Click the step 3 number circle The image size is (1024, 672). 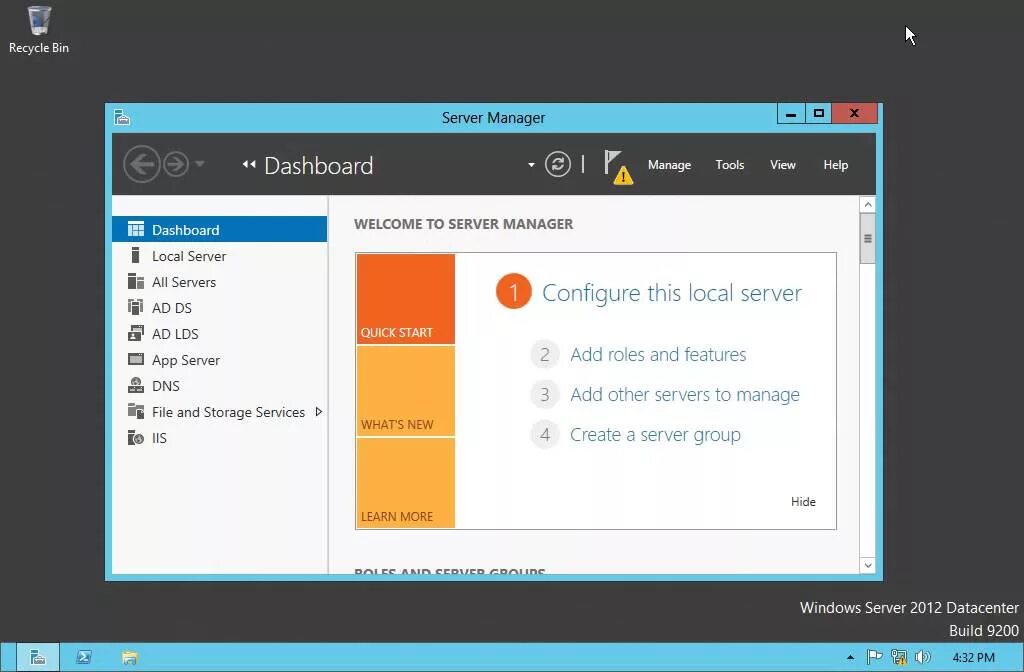(x=545, y=394)
